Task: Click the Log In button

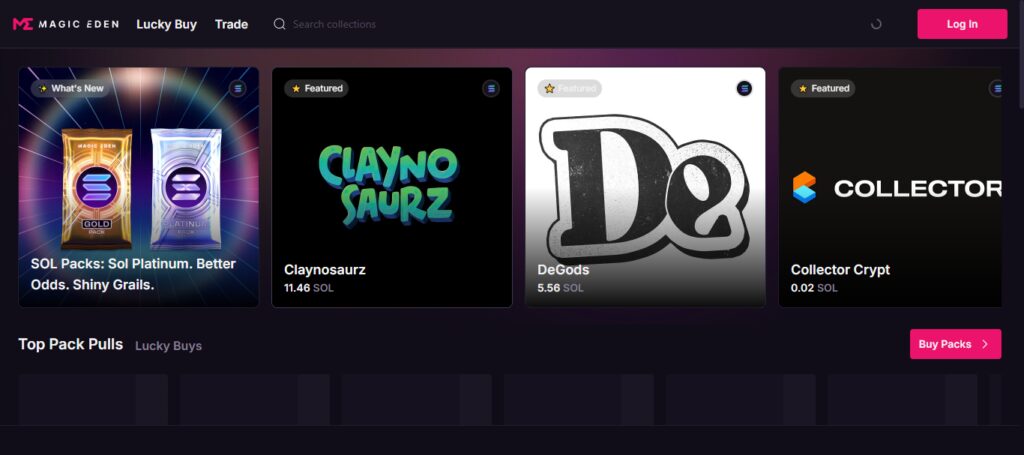Action: click(x=962, y=24)
